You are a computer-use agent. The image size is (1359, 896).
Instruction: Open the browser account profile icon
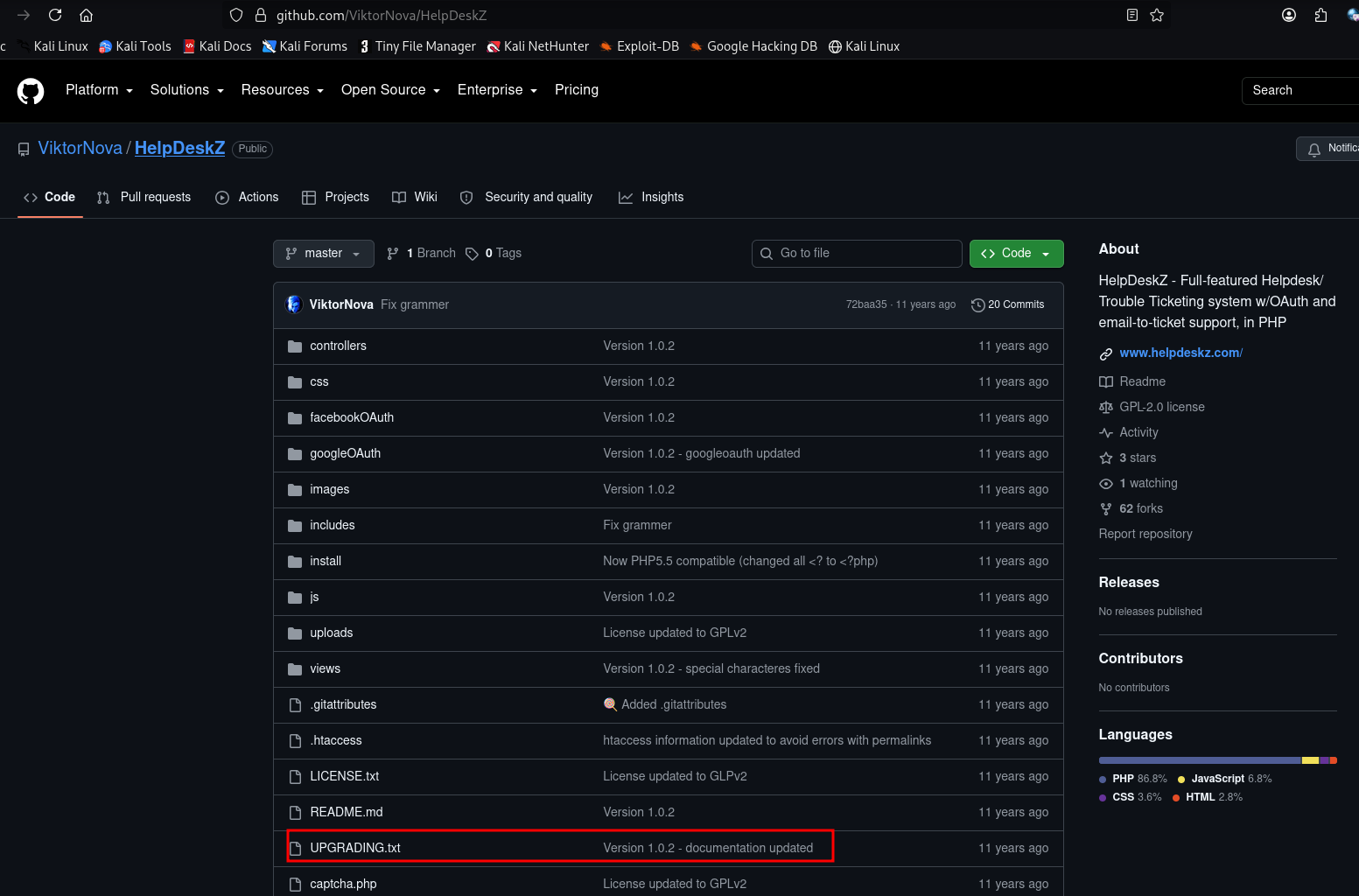(1289, 15)
